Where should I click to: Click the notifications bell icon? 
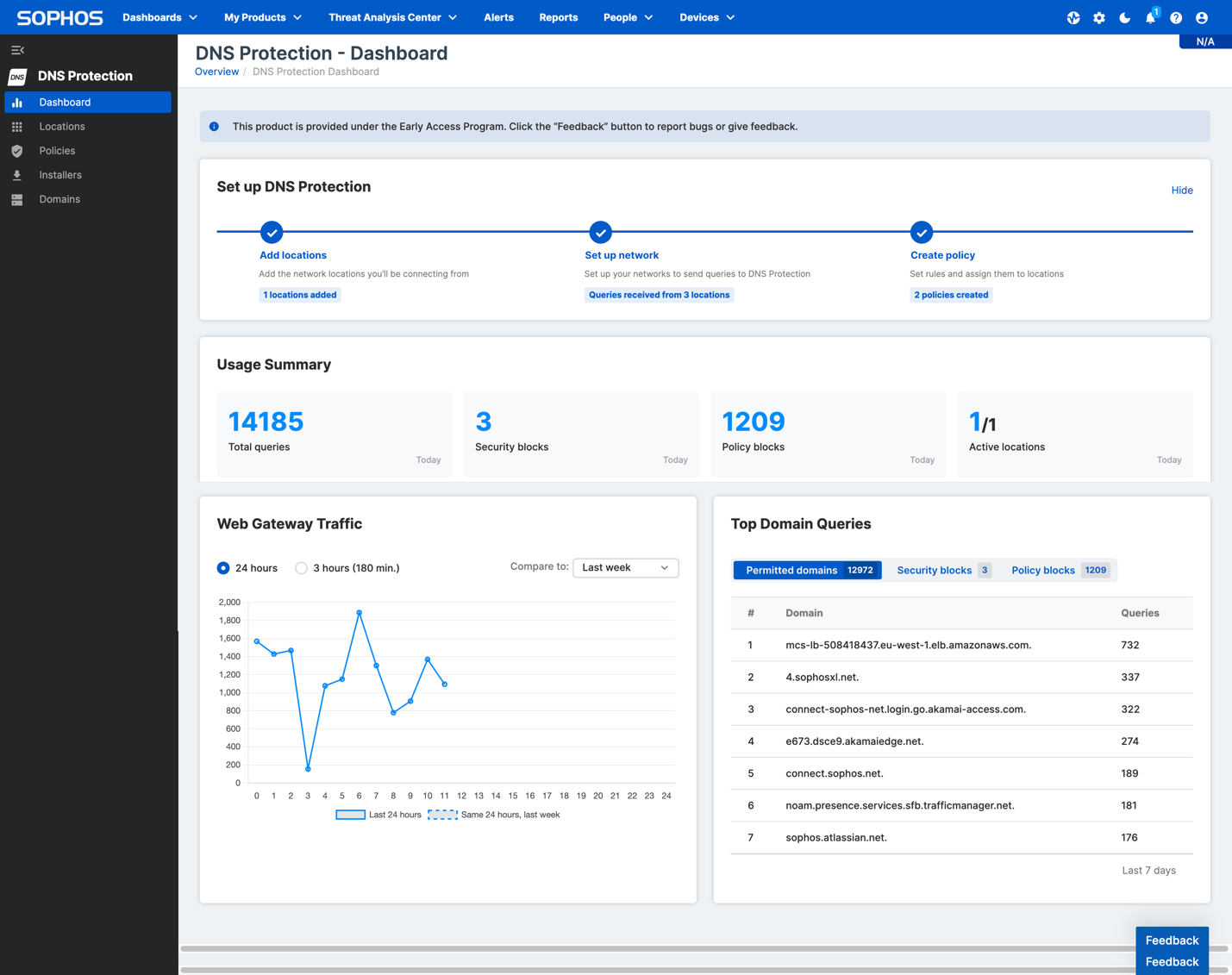(x=1150, y=18)
